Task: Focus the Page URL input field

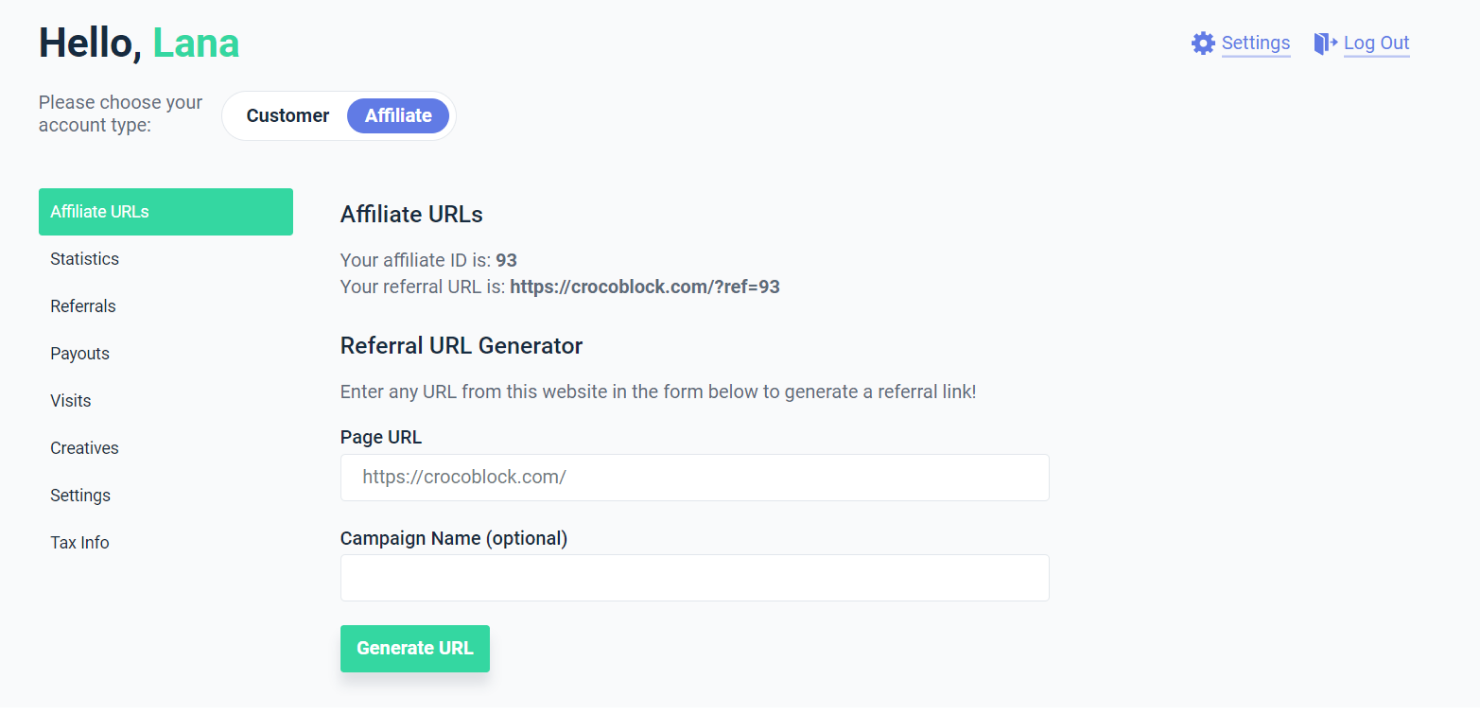Action: [695, 477]
